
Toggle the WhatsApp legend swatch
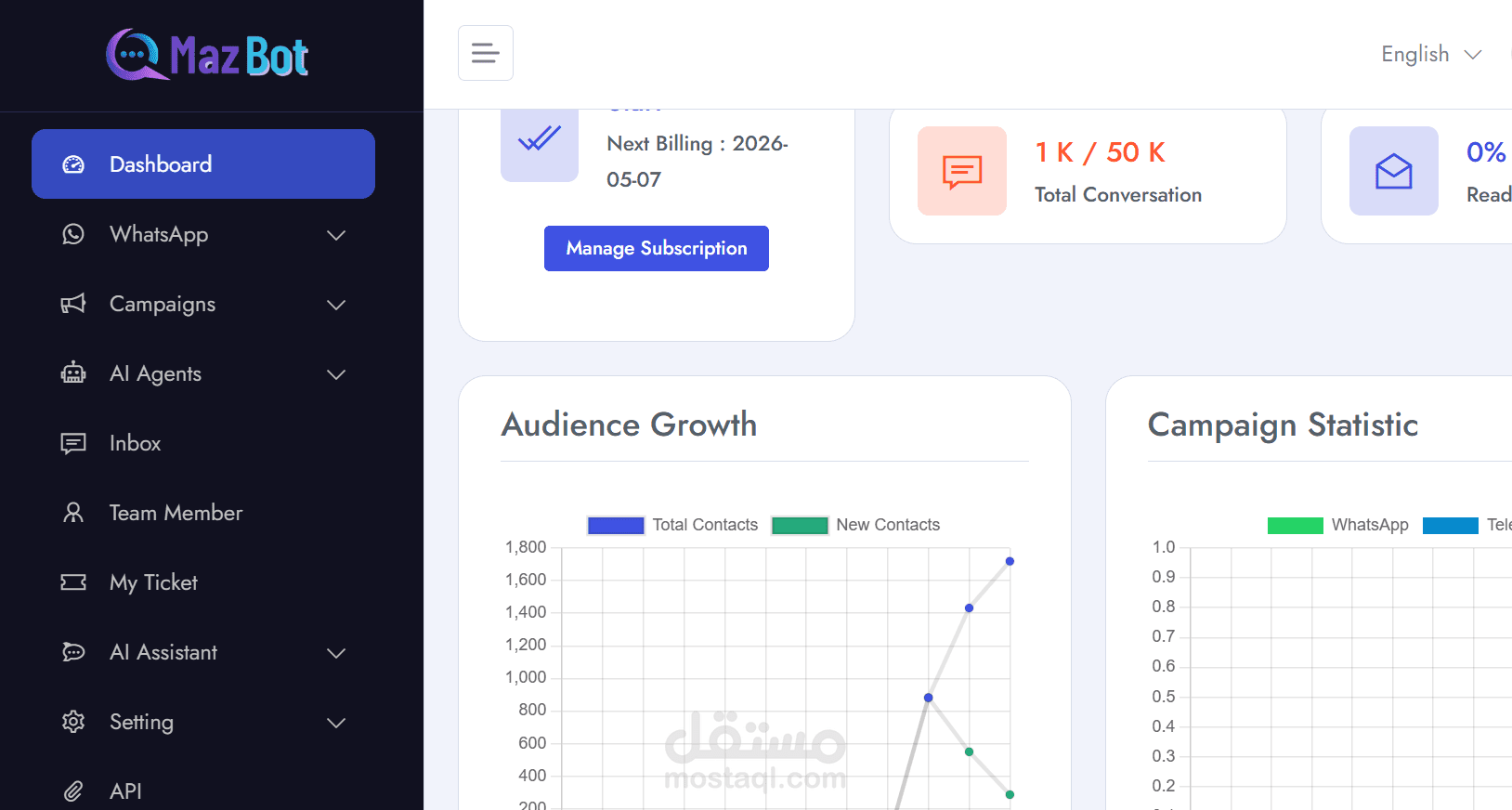click(x=1296, y=526)
